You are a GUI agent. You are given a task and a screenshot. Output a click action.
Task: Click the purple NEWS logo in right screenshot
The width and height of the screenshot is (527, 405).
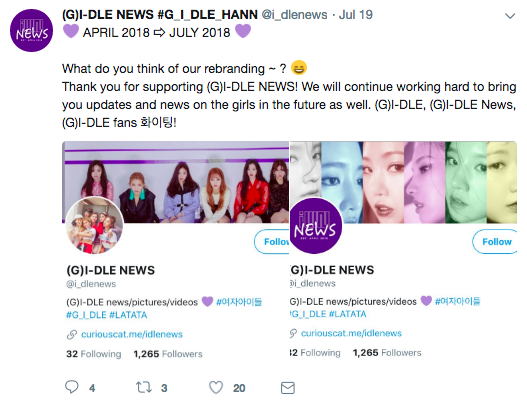pyautogui.click(x=316, y=226)
